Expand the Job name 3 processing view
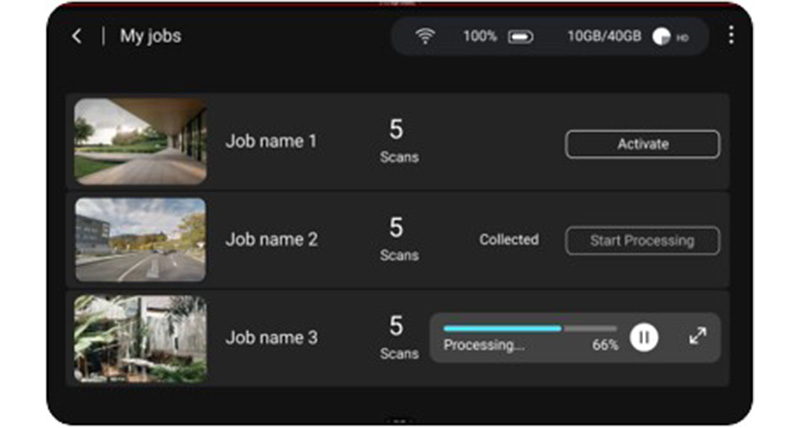This screenshot has width=800, height=428. tap(698, 337)
